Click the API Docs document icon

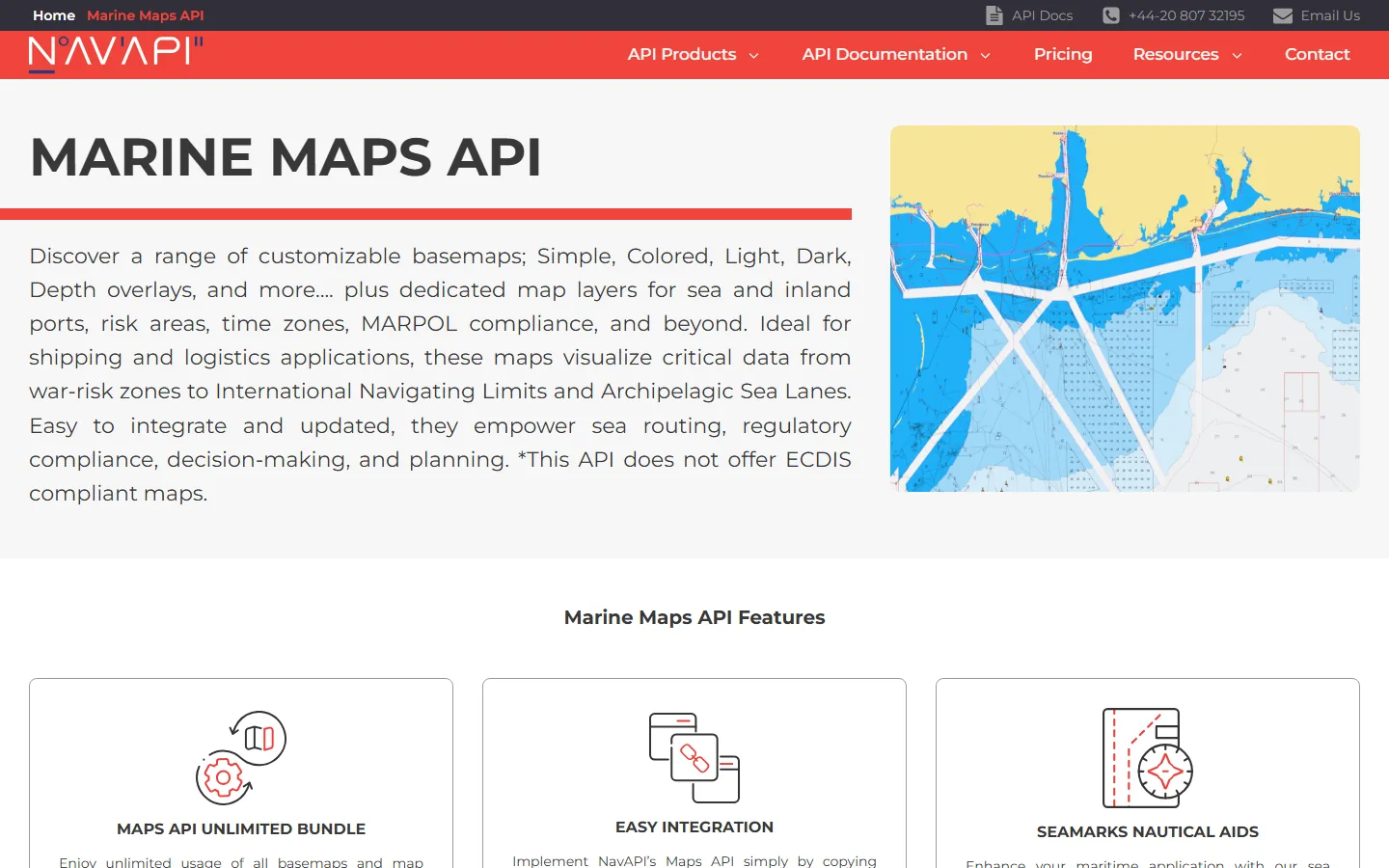994,15
